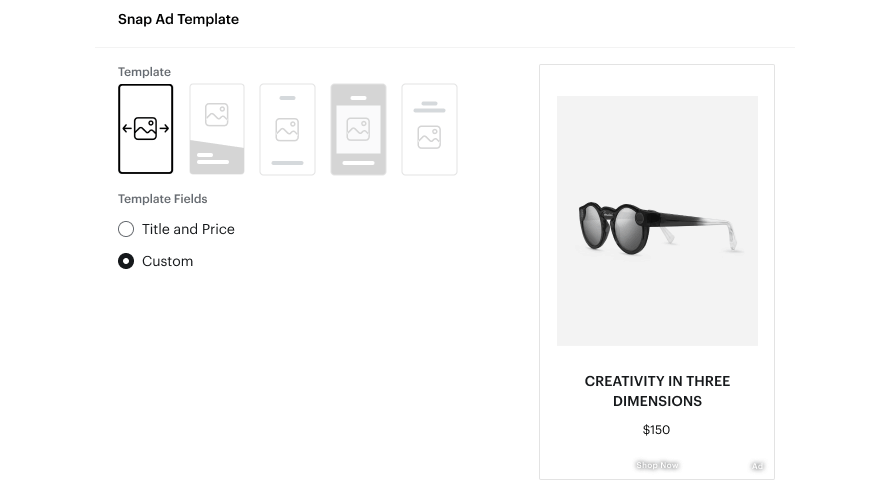The image size is (890, 500).
Task: Choose the template with slanted bottom caption
Action: coord(217,129)
